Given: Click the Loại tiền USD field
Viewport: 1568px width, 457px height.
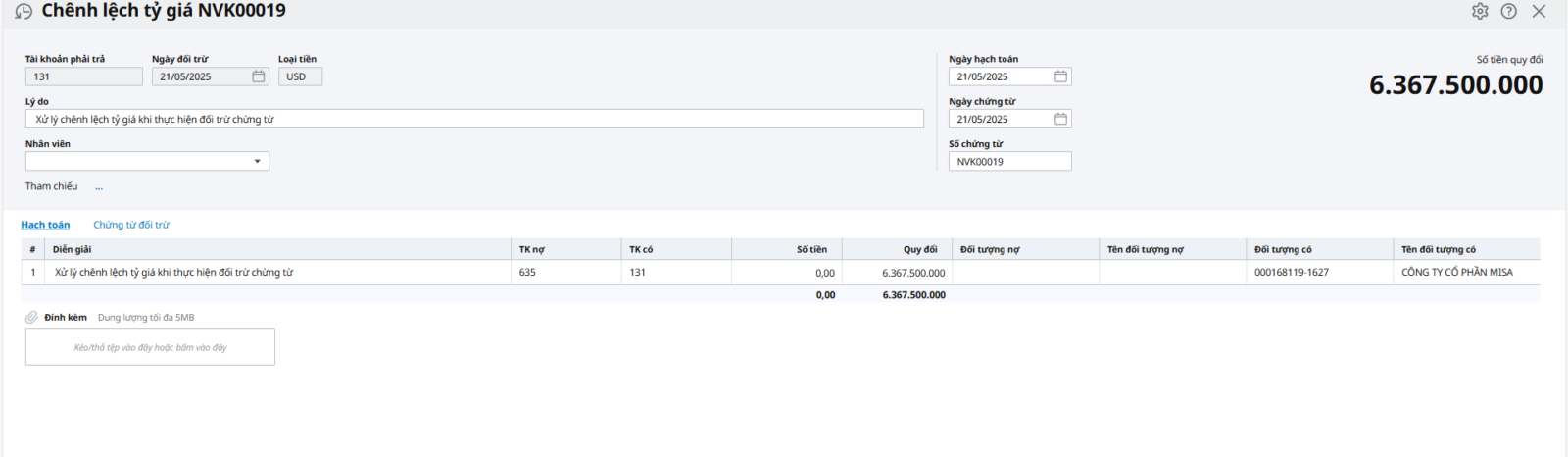Looking at the screenshot, I should [300, 76].
